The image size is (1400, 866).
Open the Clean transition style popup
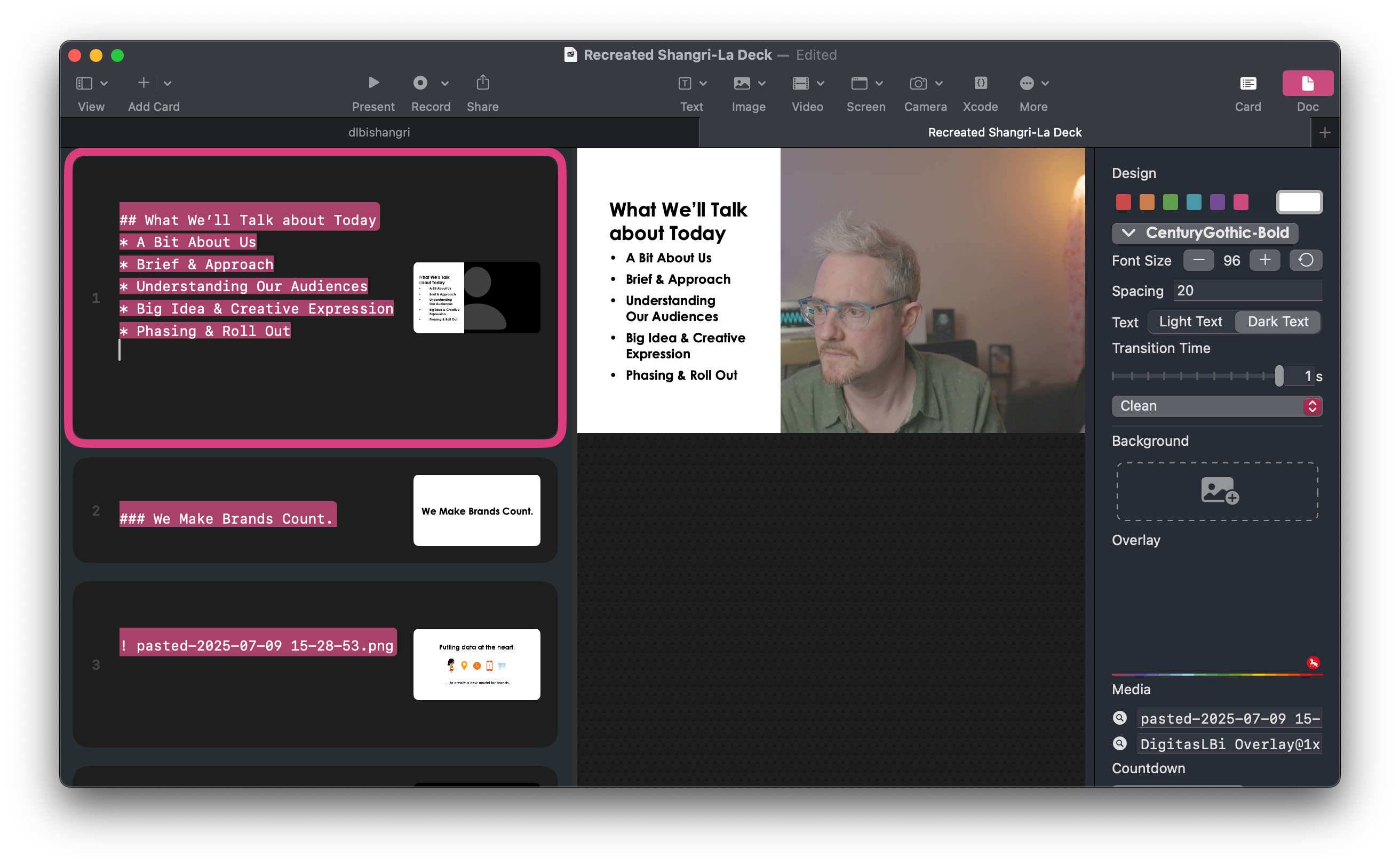pos(1216,406)
